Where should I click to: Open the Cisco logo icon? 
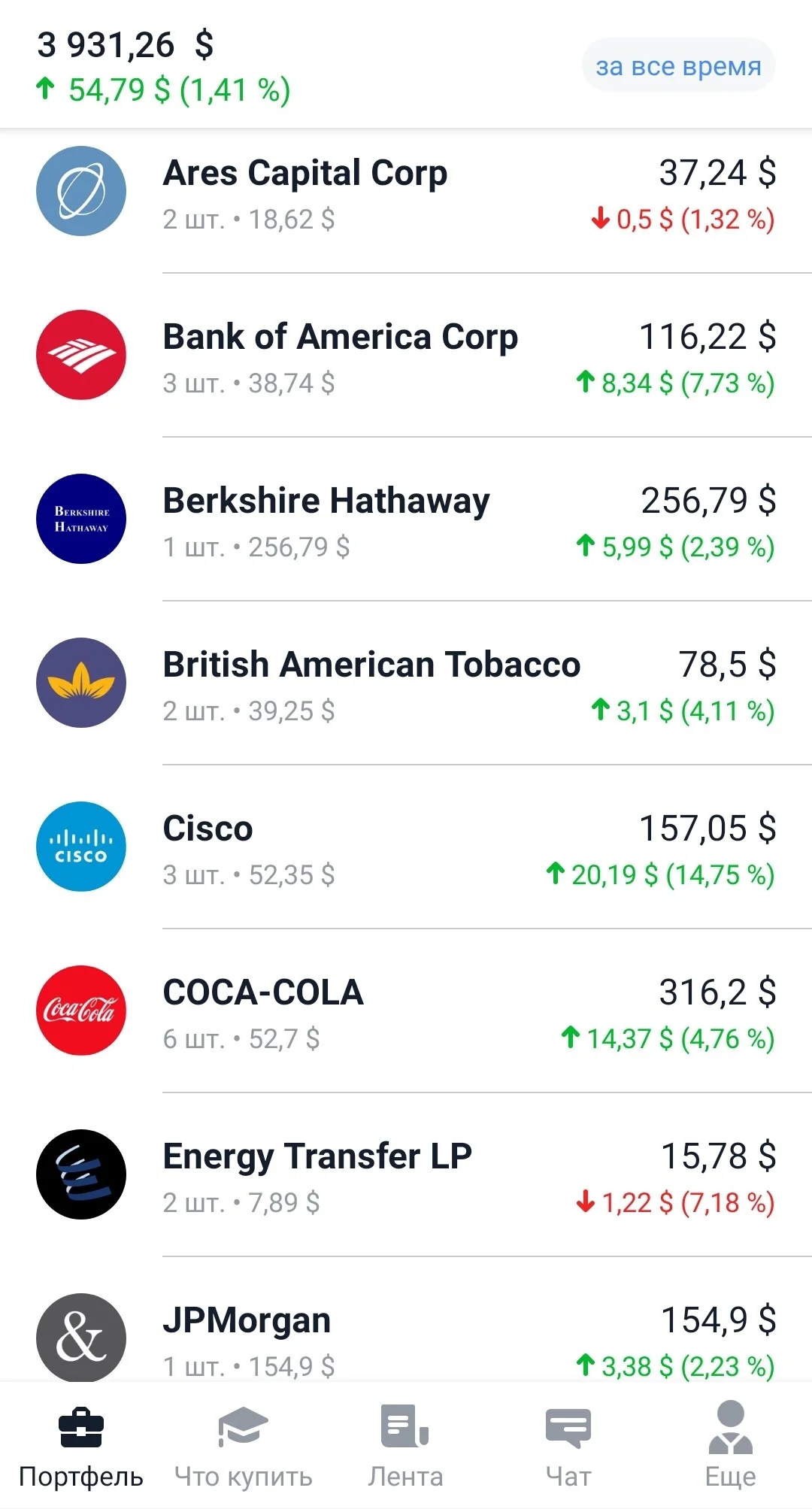pyautogui.click(x=81, y=847)
